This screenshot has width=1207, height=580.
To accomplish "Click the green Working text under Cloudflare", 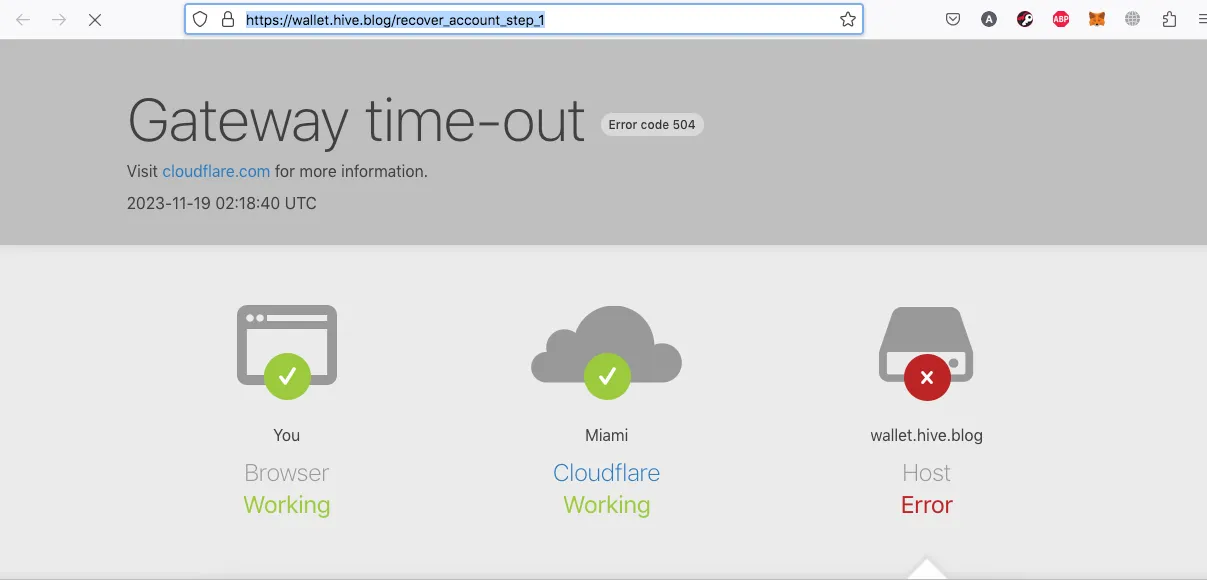I will click(x=607, y=505).
